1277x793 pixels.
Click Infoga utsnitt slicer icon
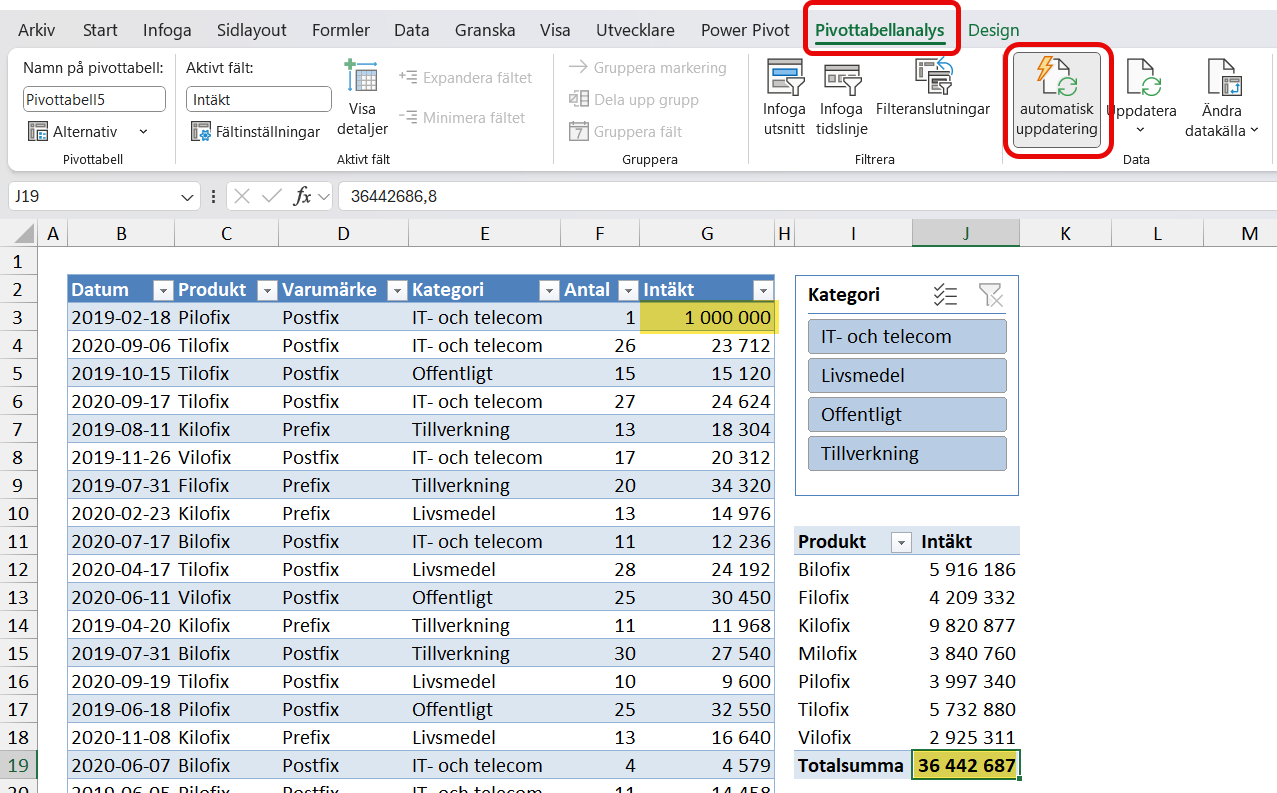click(x=784, y=78)
